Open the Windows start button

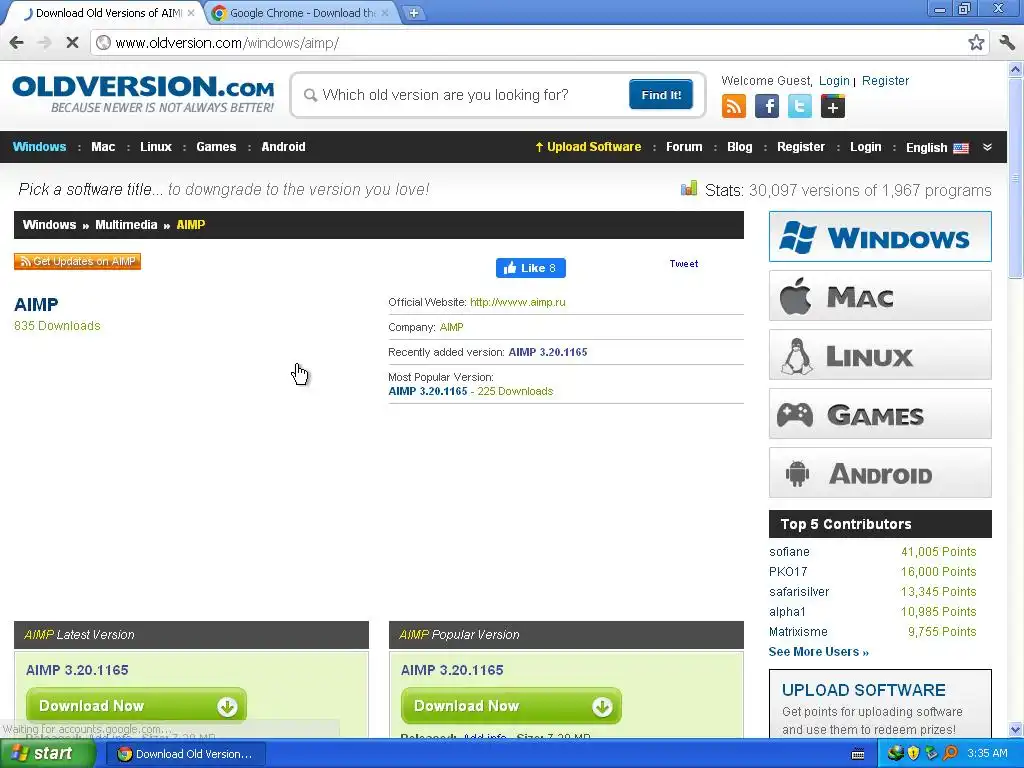[x=46, y=754]
